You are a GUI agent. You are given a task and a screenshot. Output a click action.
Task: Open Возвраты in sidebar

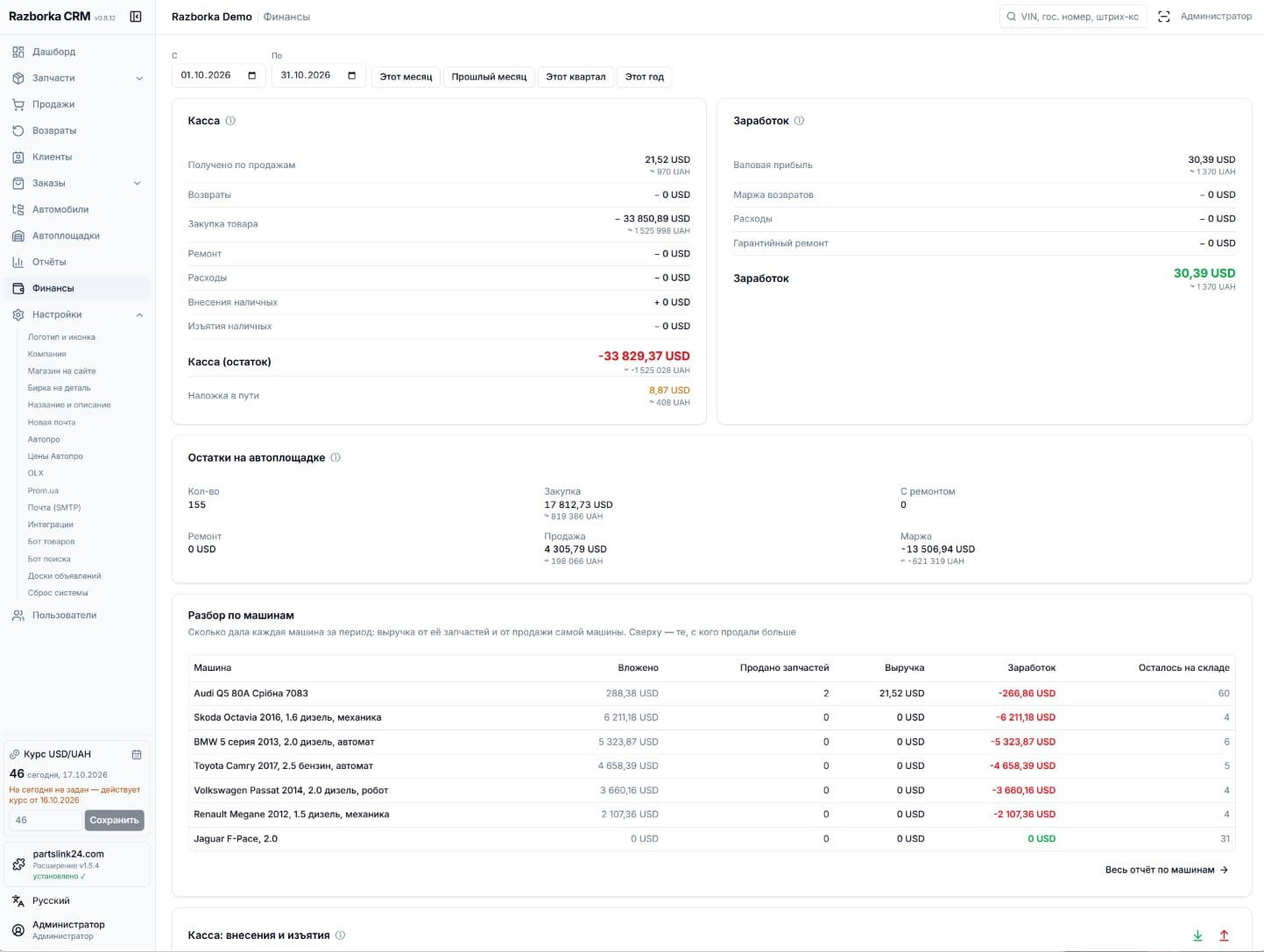coord(77,130)
